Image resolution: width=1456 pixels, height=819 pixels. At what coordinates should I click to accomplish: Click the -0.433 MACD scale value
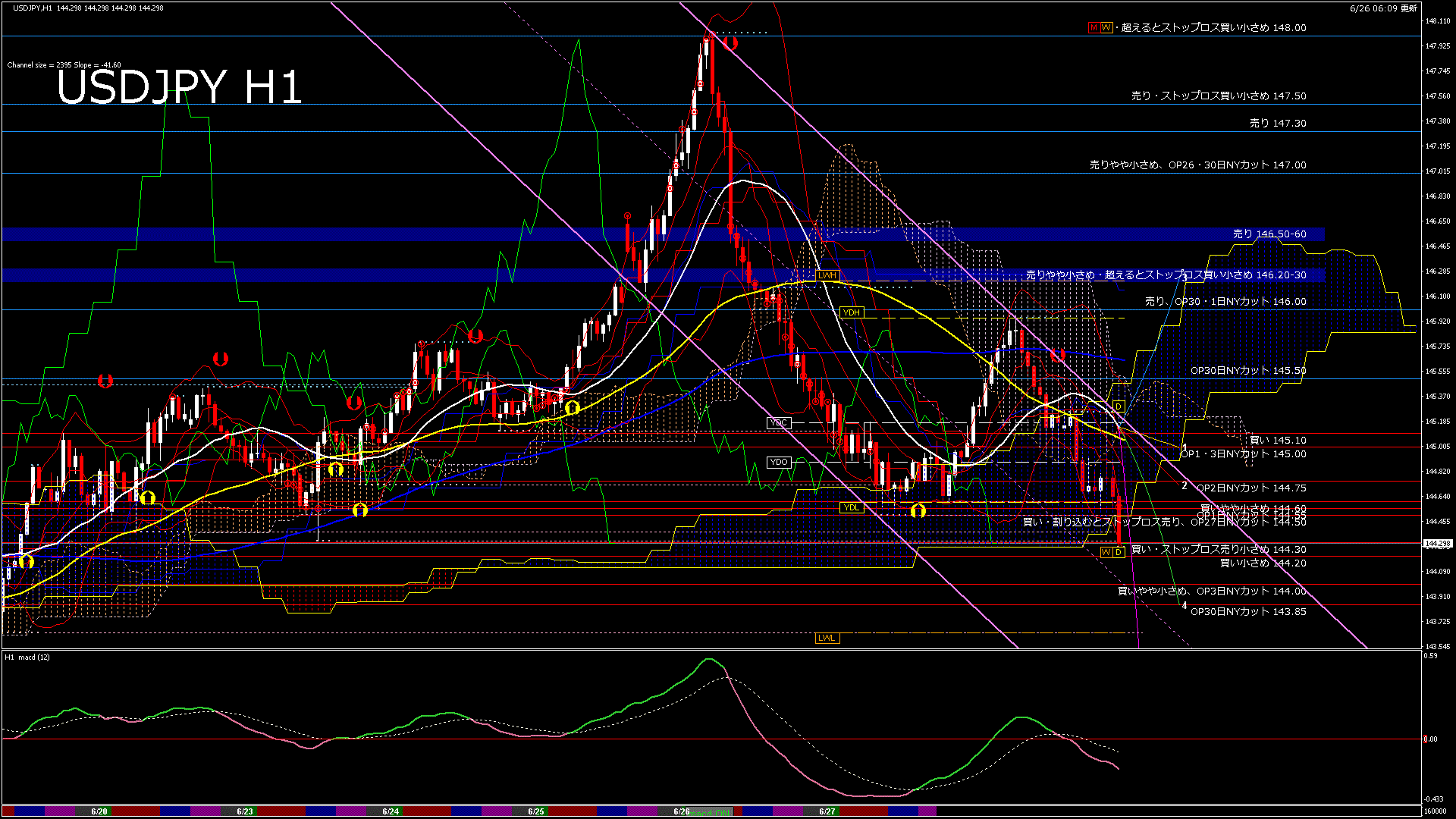1433,799
